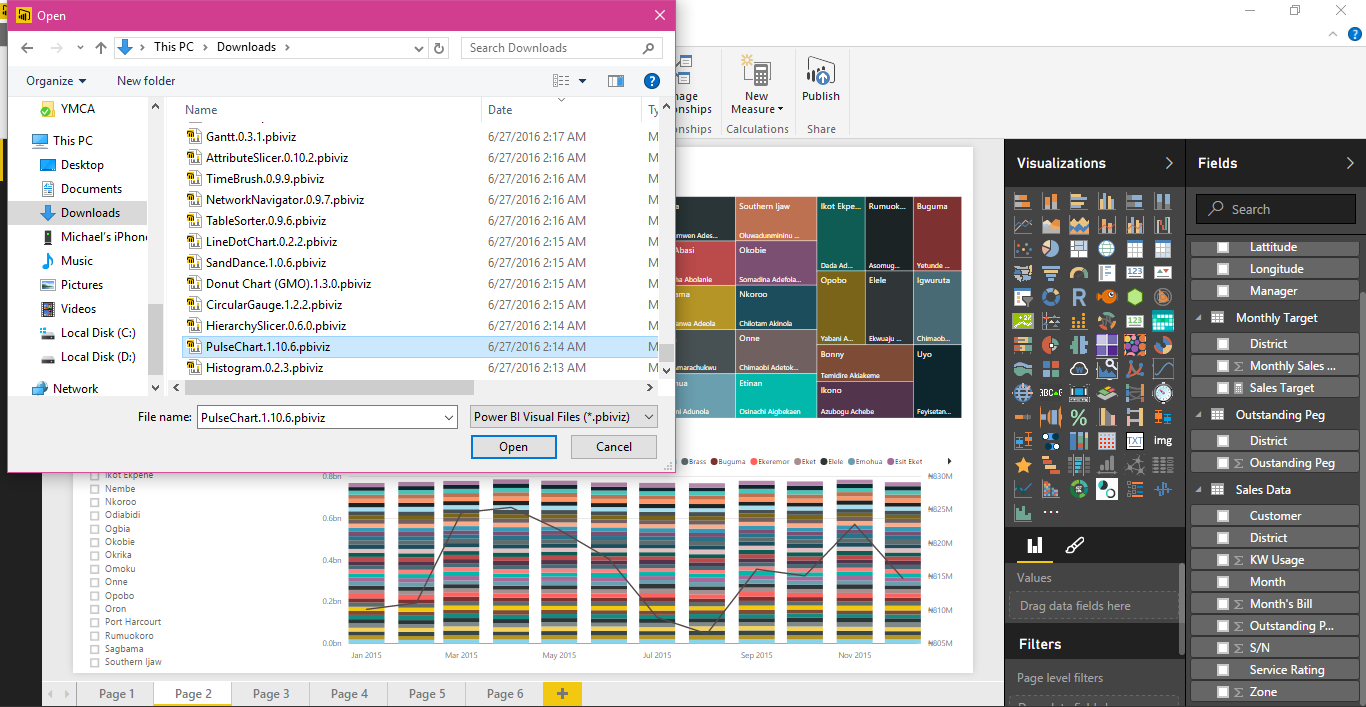This screenshot has height=707, width=1366.
Task: Collapse the Sales Data table
Action: [1199, 490]
